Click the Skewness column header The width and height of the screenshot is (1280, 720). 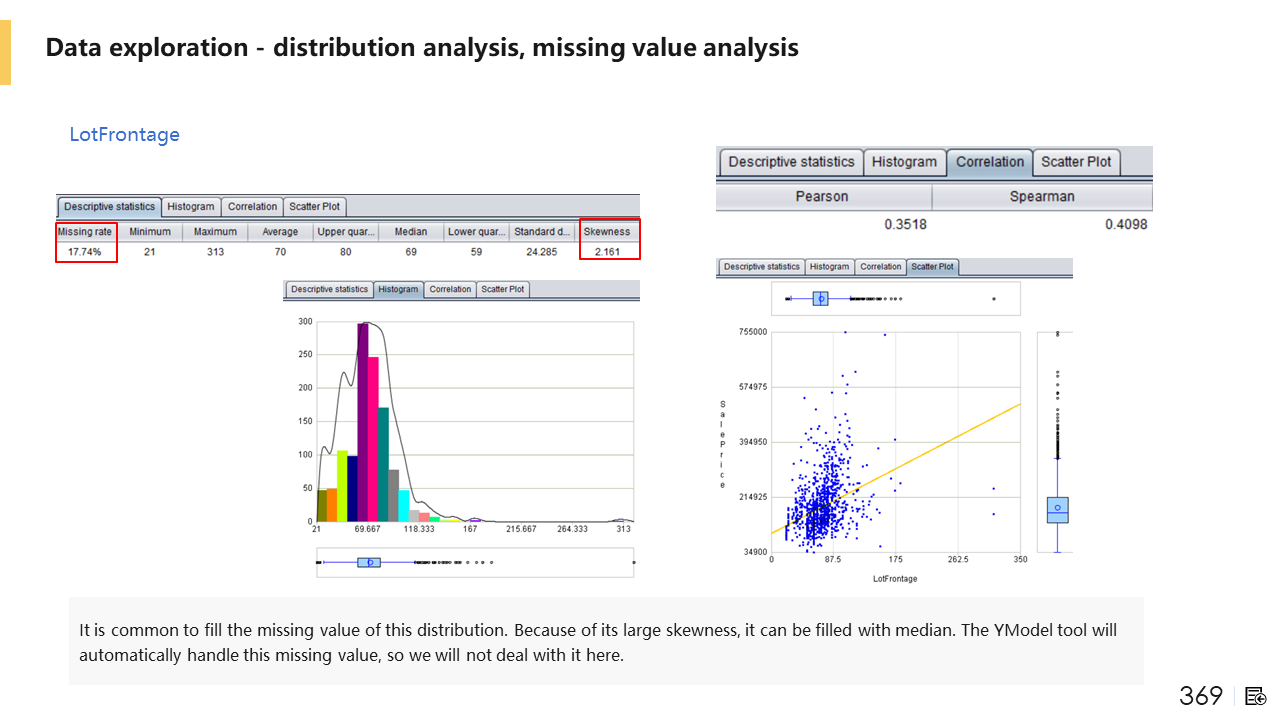607,232
